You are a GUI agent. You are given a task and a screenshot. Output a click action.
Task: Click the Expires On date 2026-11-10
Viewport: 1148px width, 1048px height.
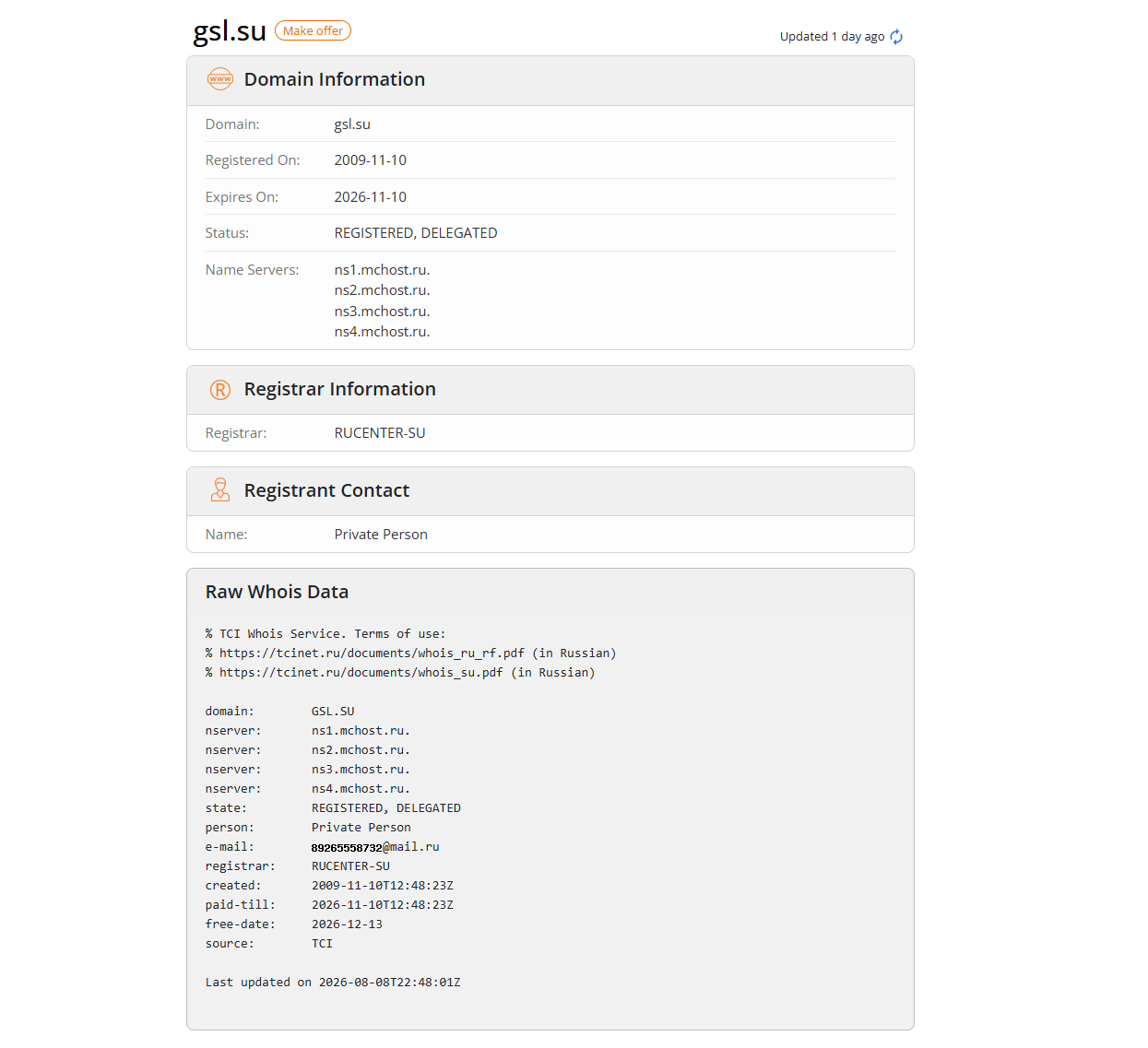click(x=371, y=197)
